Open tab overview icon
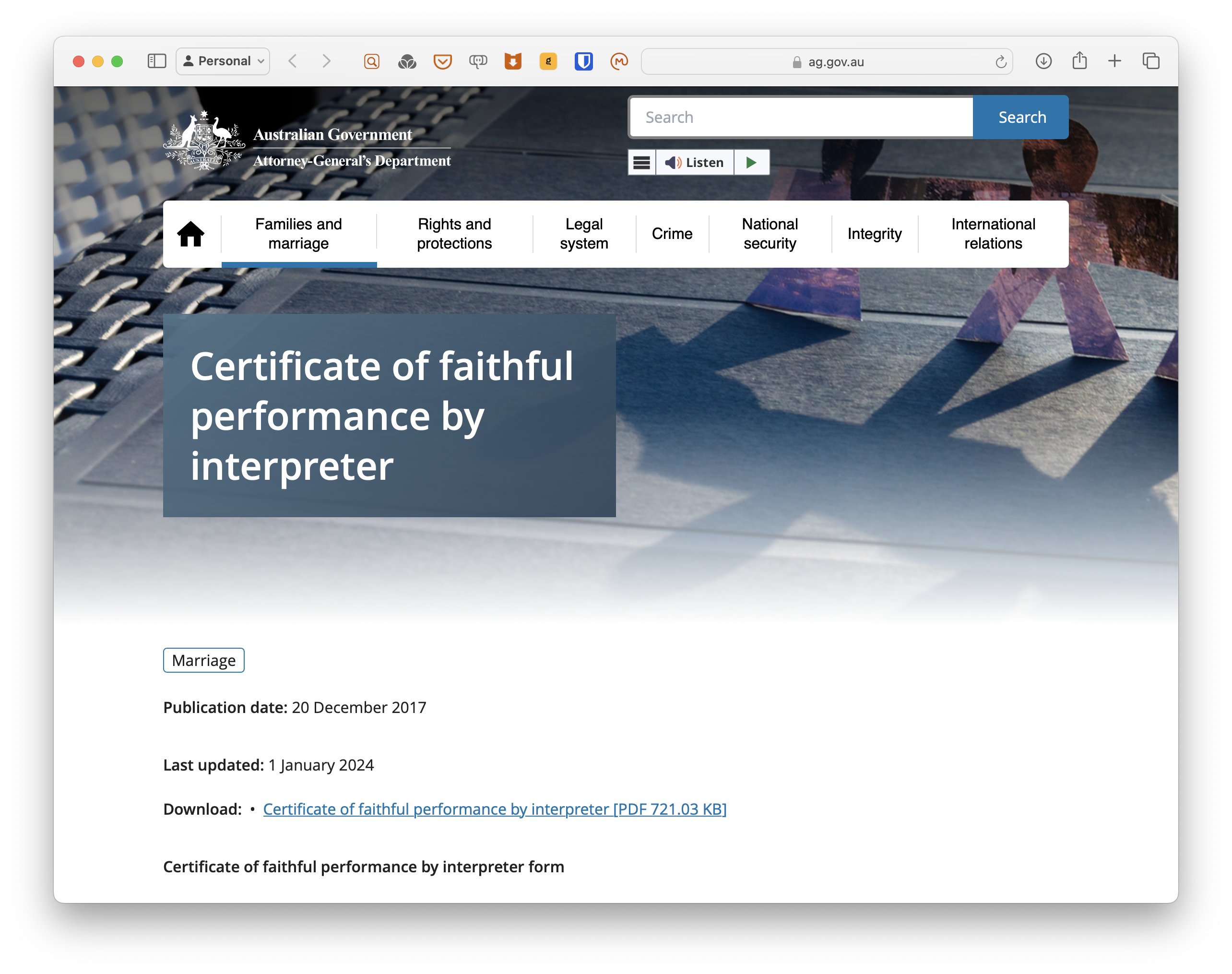Image resolution: width=1232 pixels, height=974 pixels. click(1150, 61)
